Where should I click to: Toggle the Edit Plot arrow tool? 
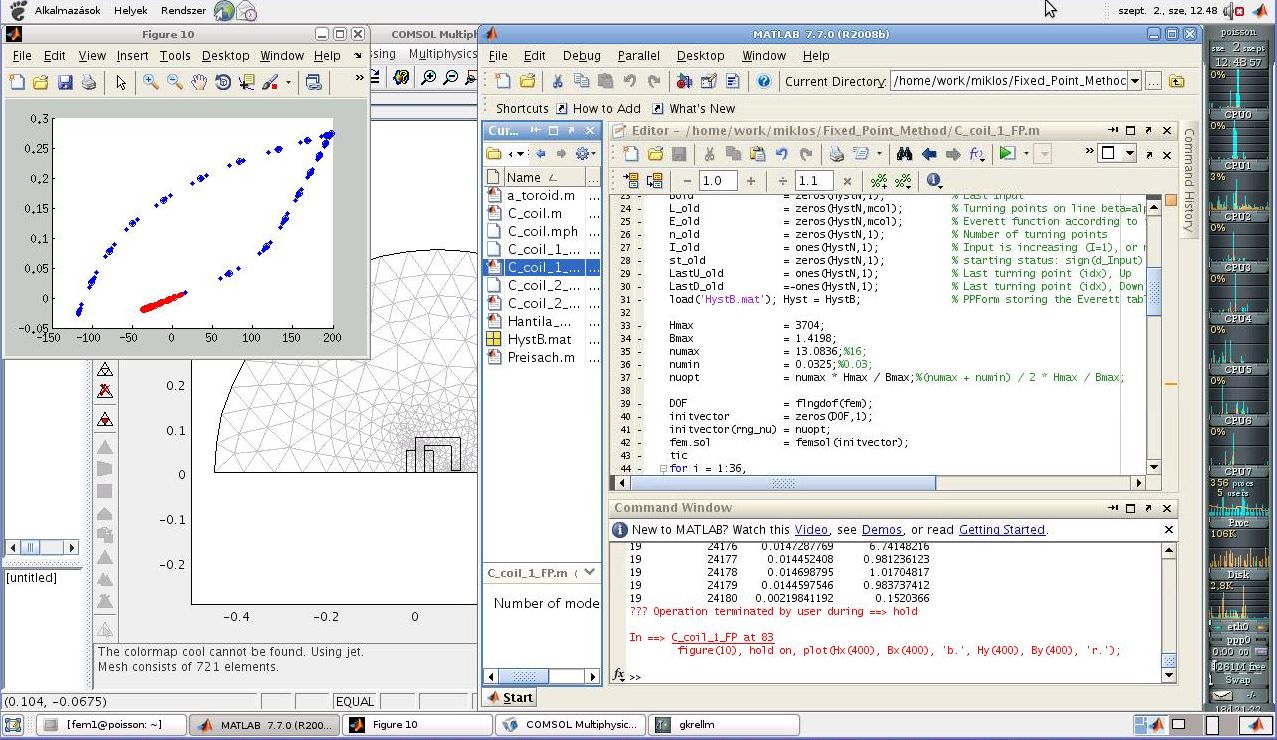click(x=121, y=82)
